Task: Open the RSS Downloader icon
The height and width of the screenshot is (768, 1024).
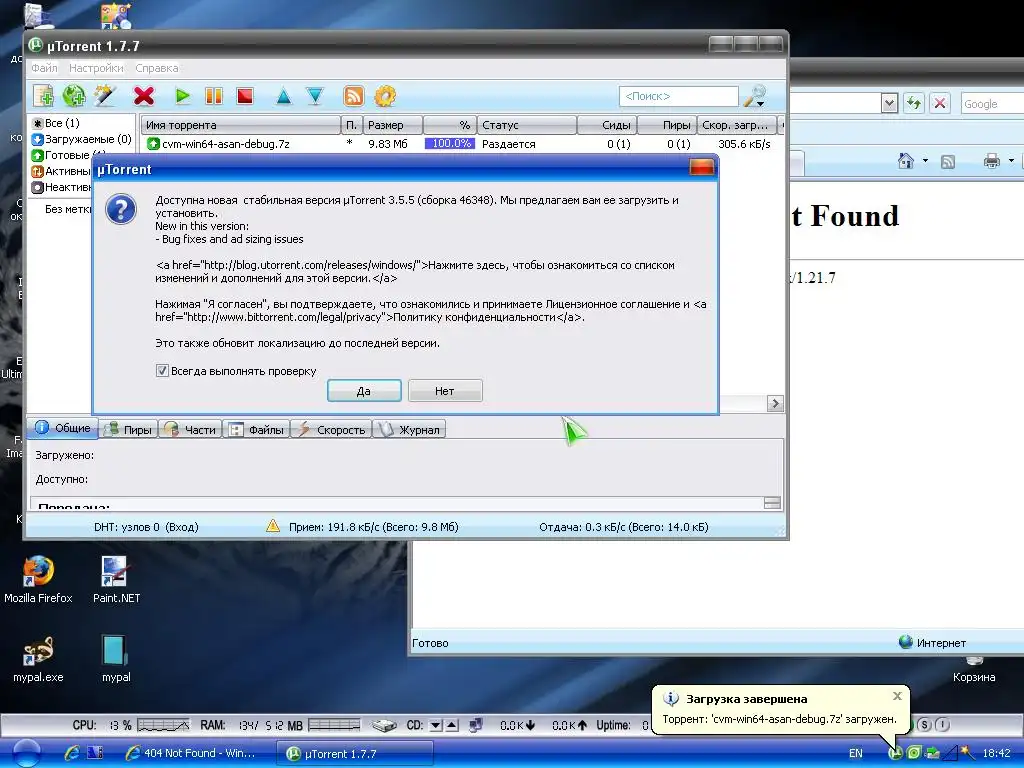Action: pos(353,96)
